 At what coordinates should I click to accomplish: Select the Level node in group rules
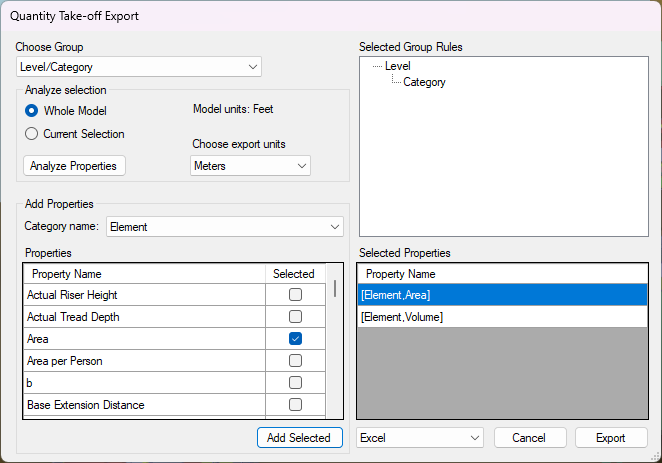[397, 66]
